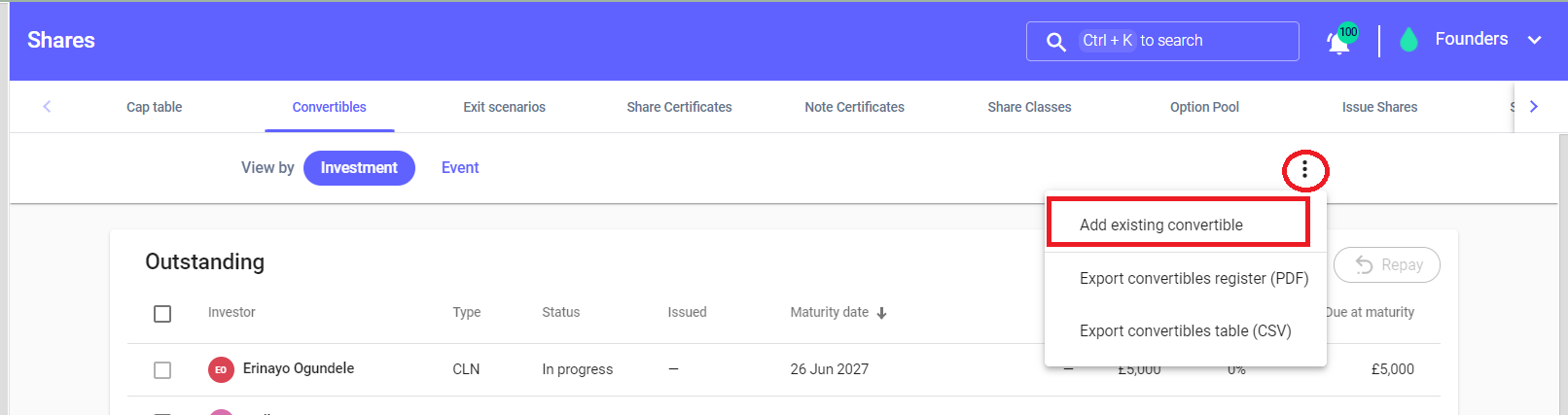Check the Erinayo Ogundele row checkbox
Image resolution: width=1568 pixels, height=415 pixels.
click(162, 370)
